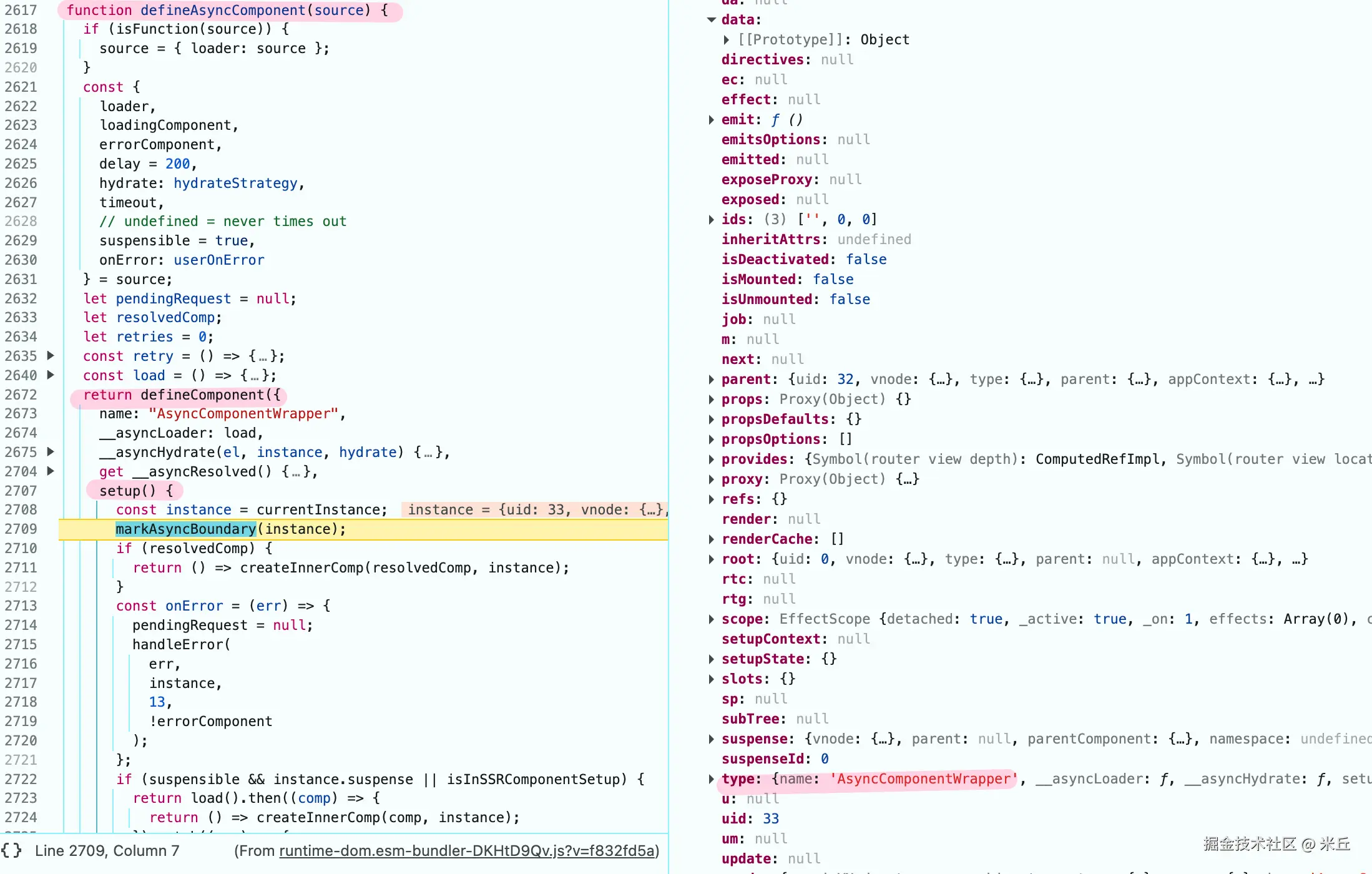Select the render: null property
The width and height of the screenshot is (1372, 874).
tap(771, 519)
